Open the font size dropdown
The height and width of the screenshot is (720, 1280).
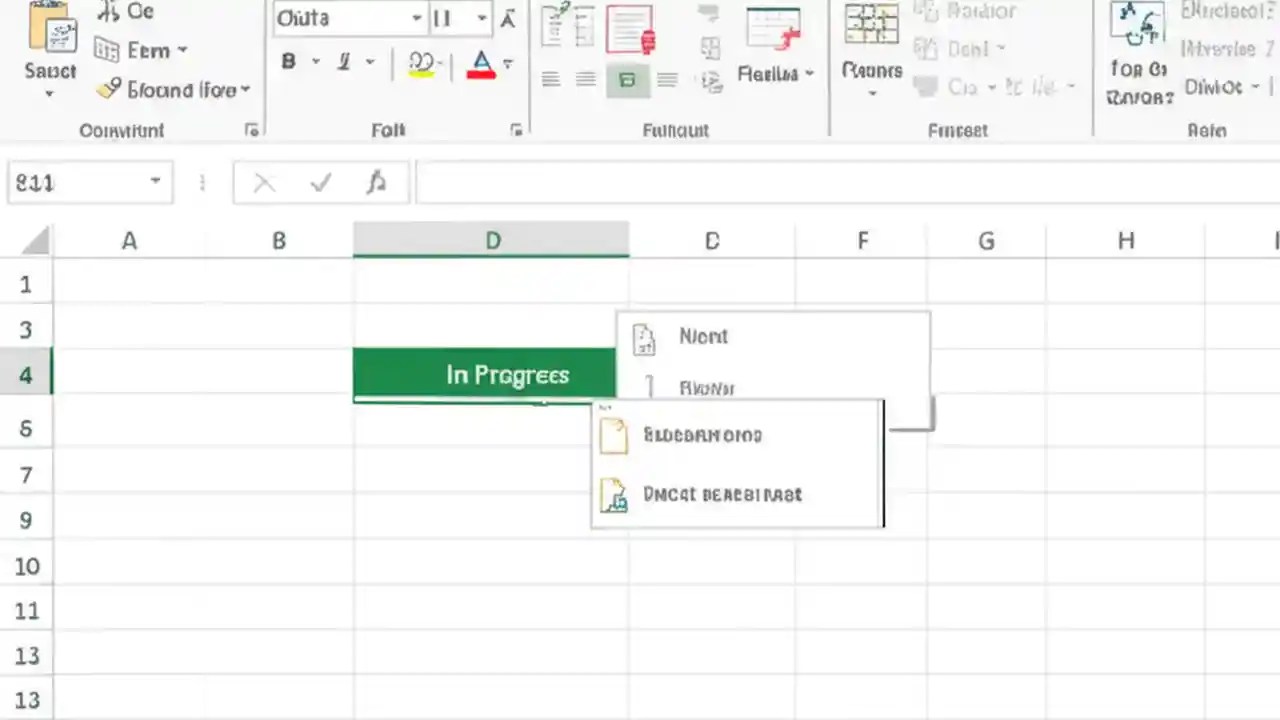[x=480, y=18]
